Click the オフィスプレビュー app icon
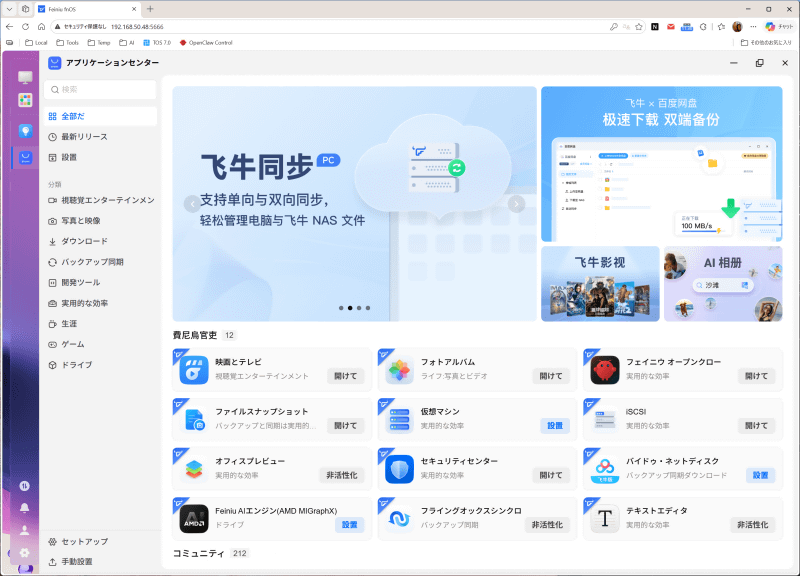Screen dimensions: 800x576 click(x=194, y=468)
